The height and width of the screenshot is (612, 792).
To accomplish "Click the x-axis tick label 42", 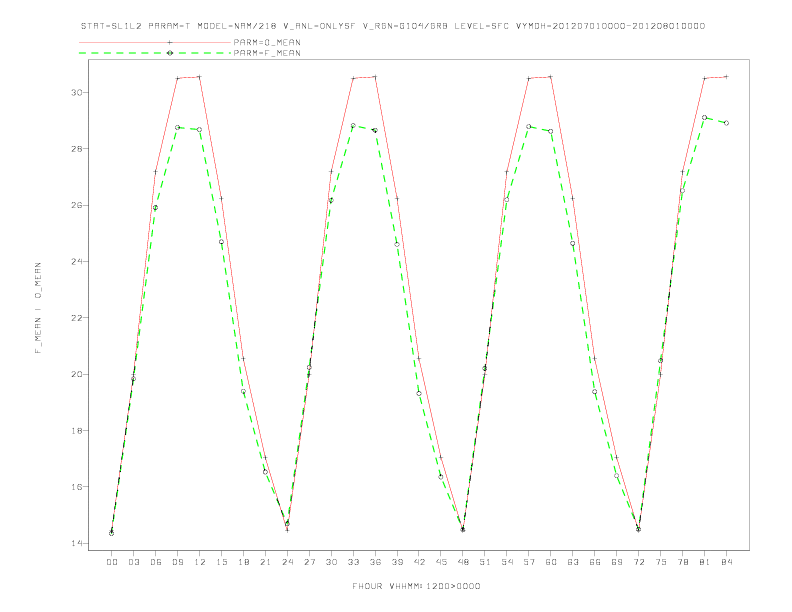I will click(419, 562).
